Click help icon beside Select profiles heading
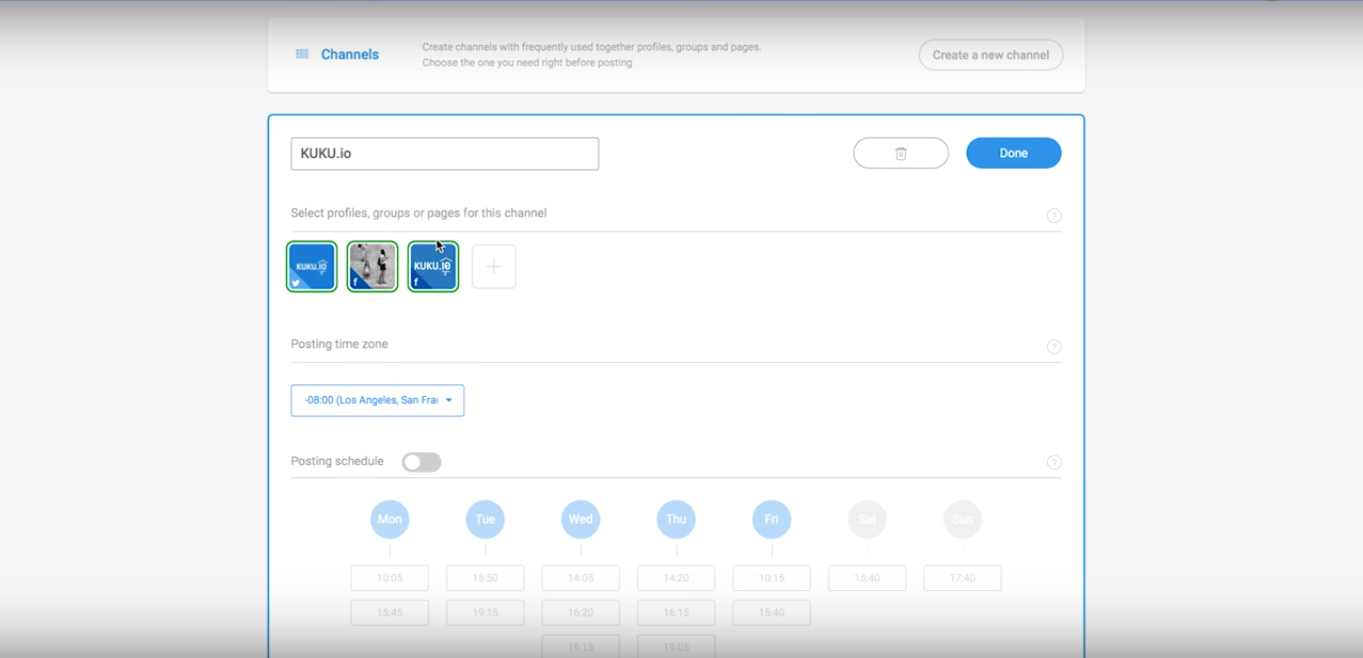The image size is (1363, 658). pos(1053,216)
